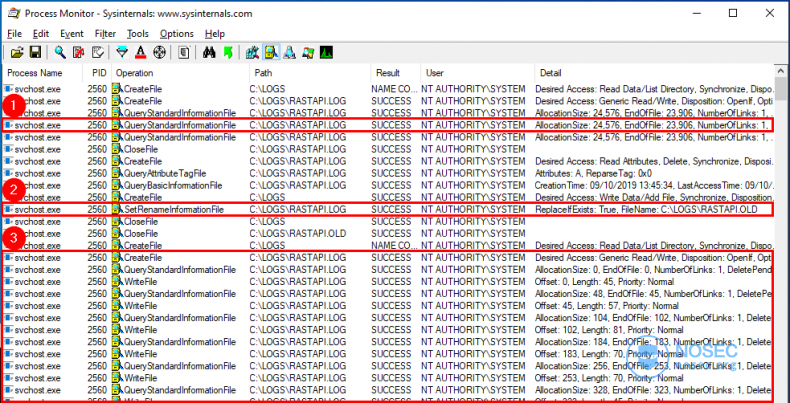Toggle Show Network Activity icon
The height and width of the screenshot is (403, 790).
click(x=289, y=52)
